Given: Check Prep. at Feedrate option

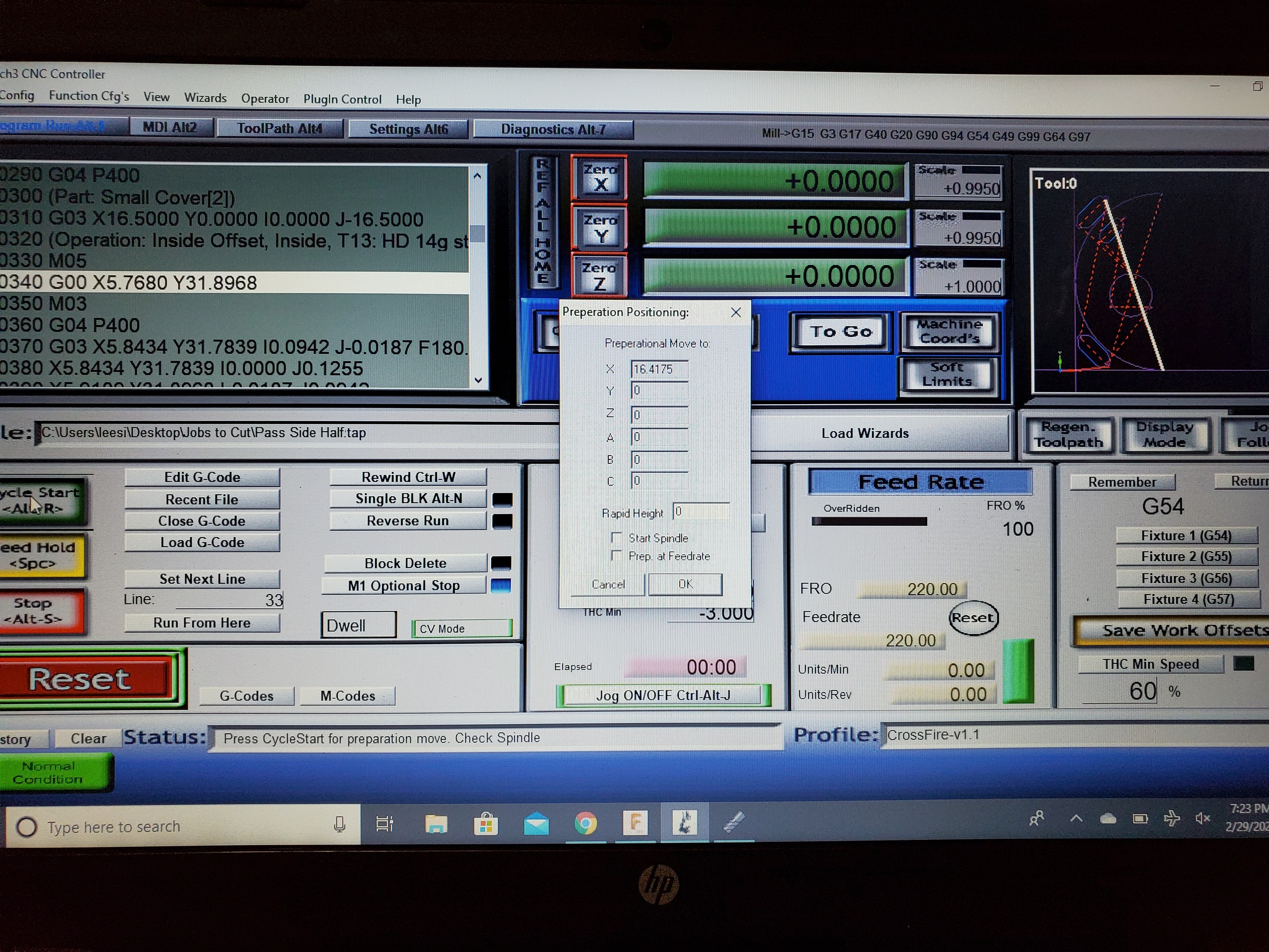Looking at the screenshot, I should [617, 556].
